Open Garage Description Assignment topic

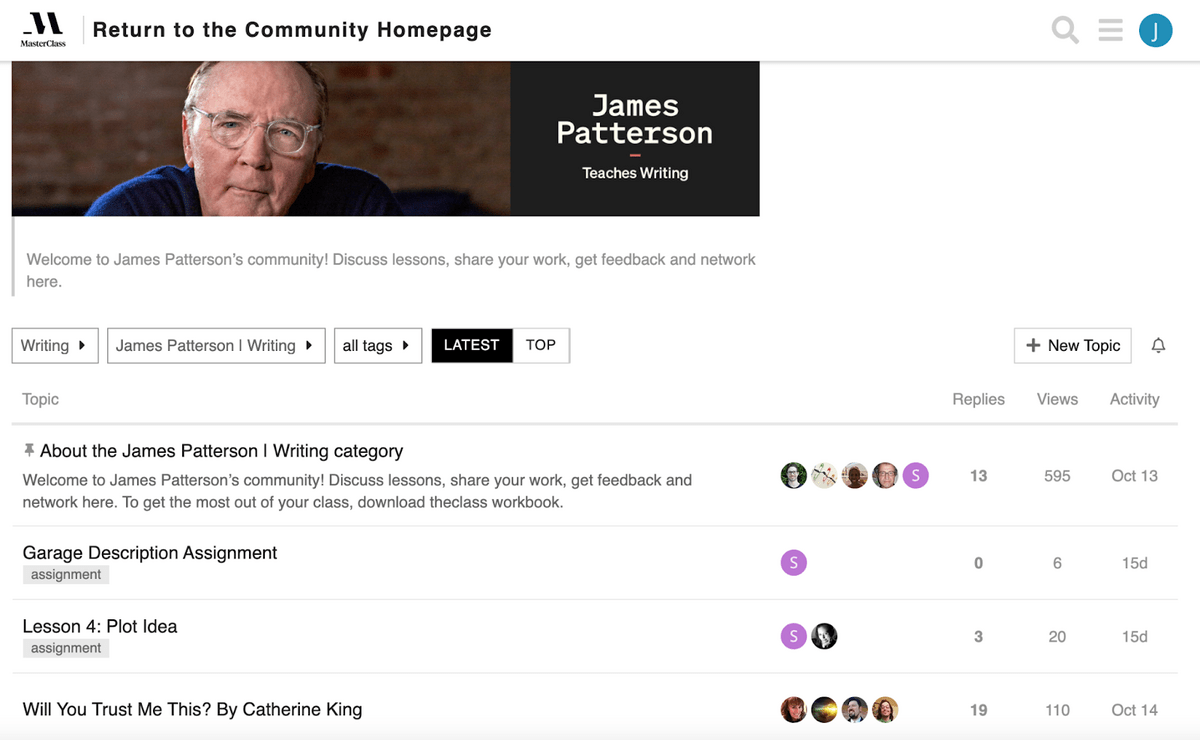pos(150,553)
